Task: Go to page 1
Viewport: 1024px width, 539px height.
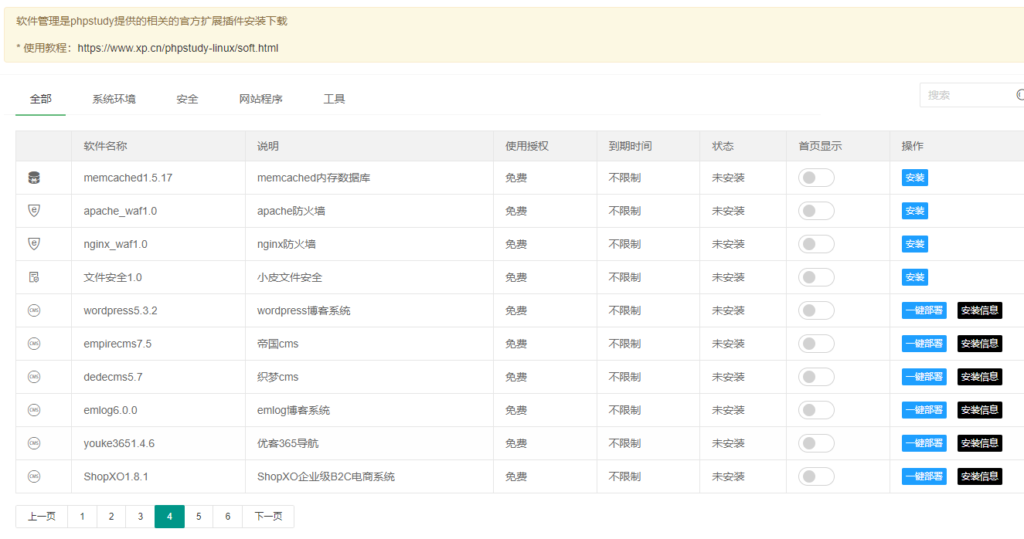Action: (82, 516)
